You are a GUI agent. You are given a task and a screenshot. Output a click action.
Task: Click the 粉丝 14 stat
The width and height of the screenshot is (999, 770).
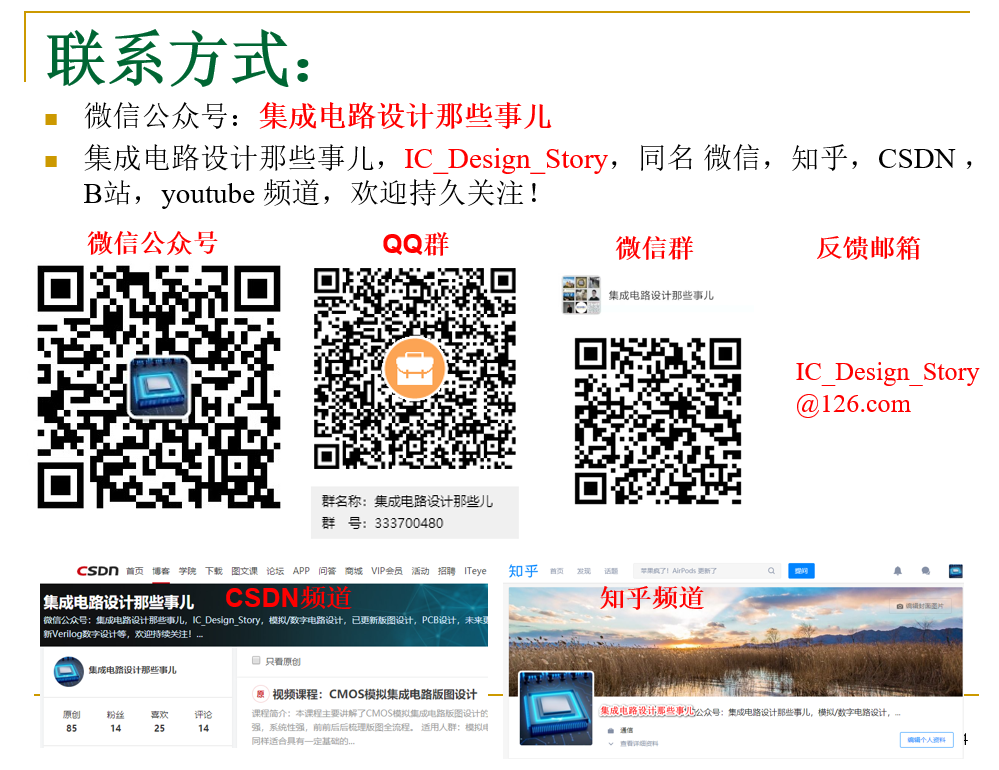pos(115,722)
